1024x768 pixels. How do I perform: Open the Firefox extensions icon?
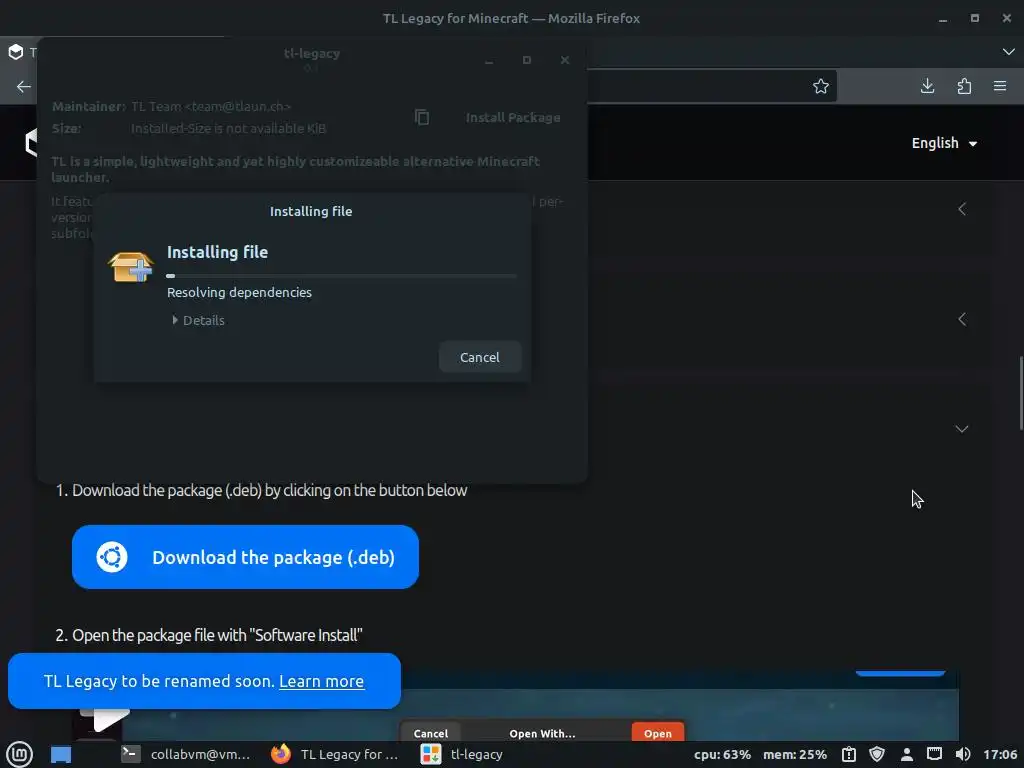tap(964, 86)
